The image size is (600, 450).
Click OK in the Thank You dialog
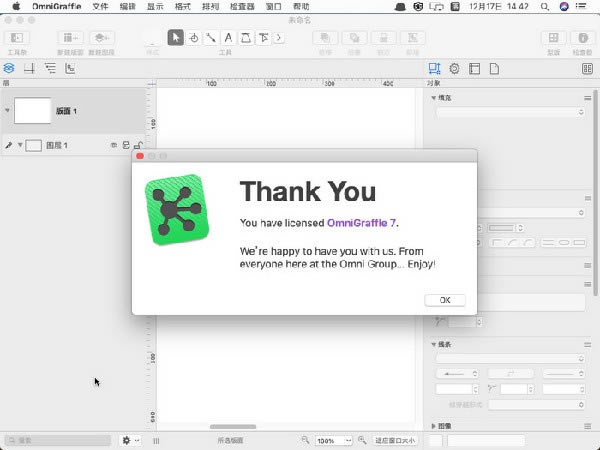click(x=445, y=300)
